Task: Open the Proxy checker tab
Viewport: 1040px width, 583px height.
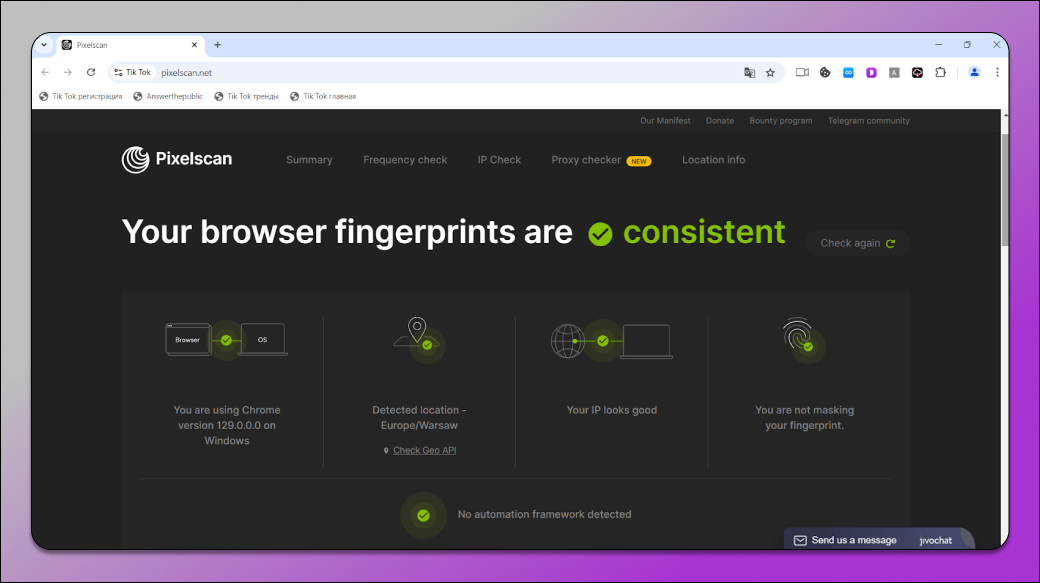Action: point(586,160)
